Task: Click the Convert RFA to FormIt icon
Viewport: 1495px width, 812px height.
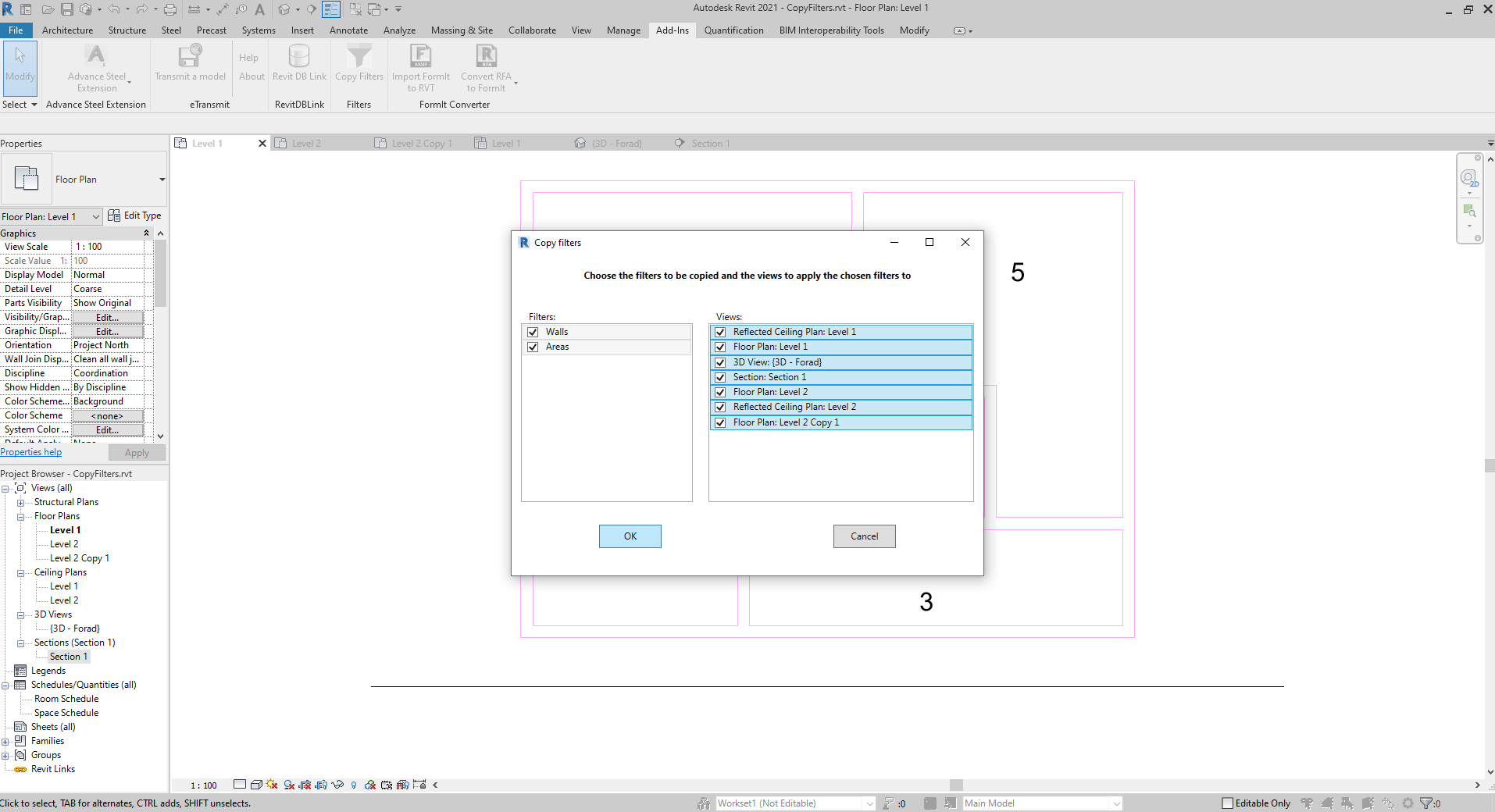Action: [486, 55]
